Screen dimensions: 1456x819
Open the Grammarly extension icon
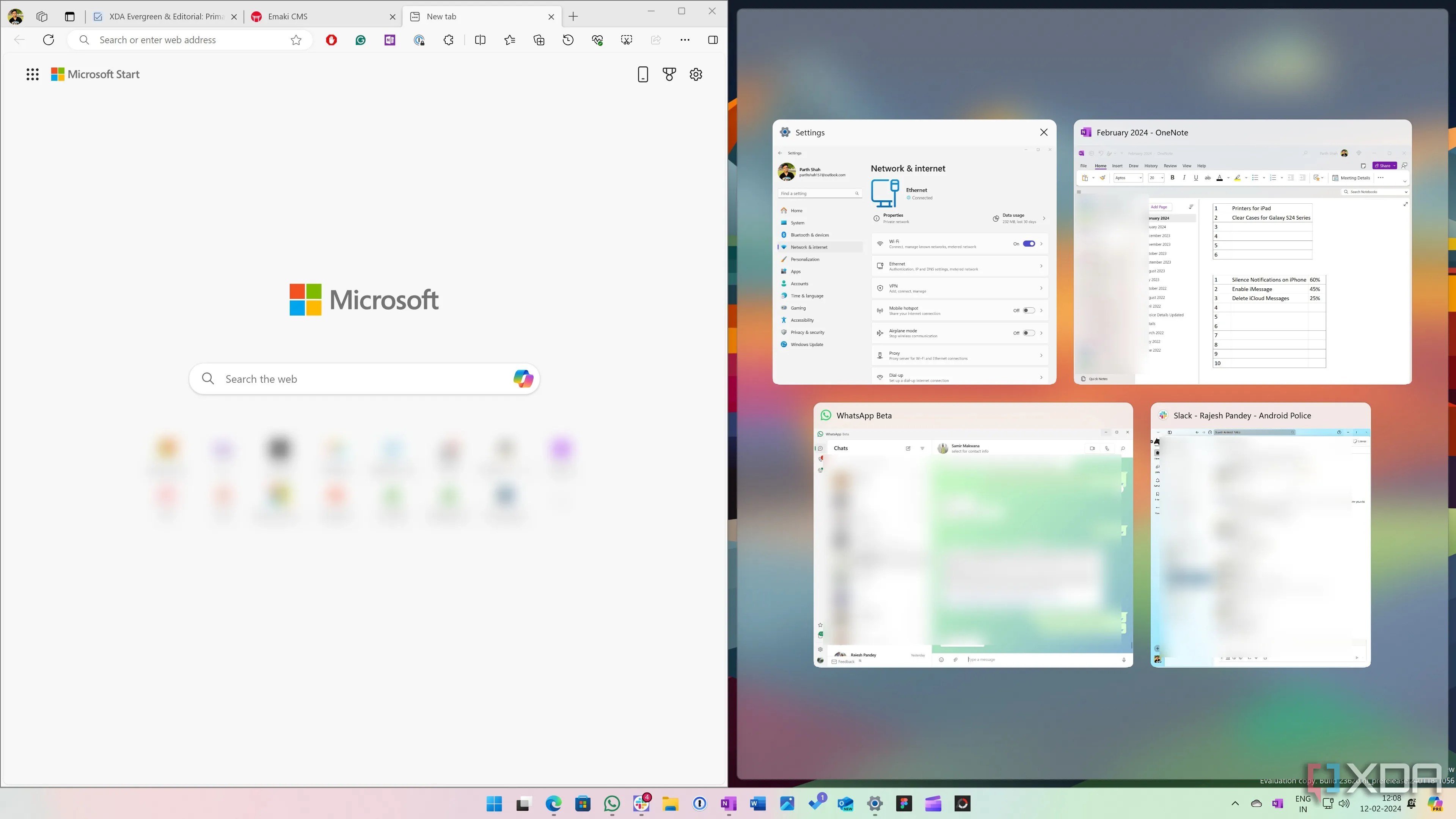pyautogui.click(x=361, y=39)
